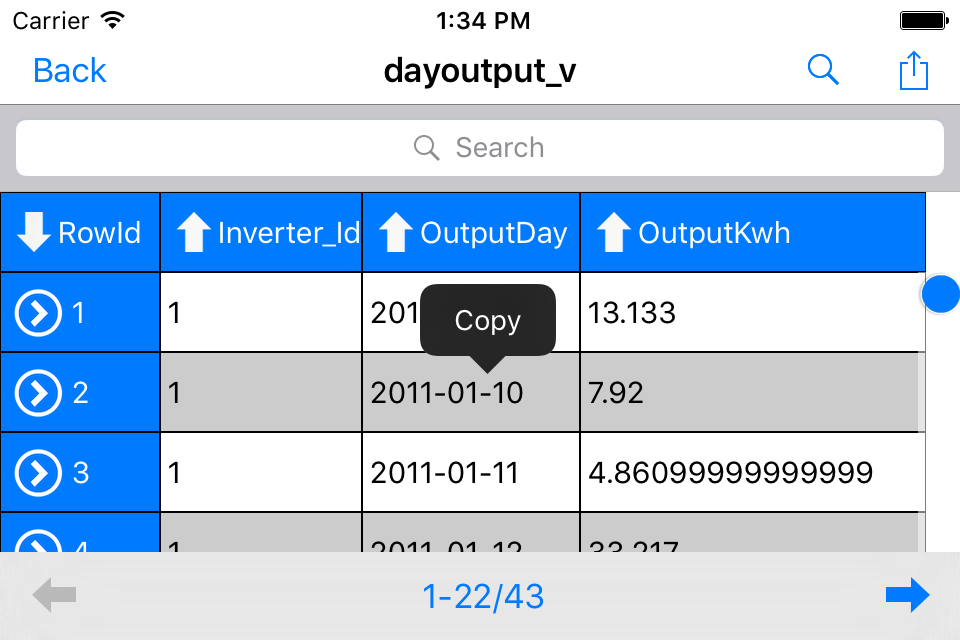Grab the blue vertical scroll handle
Image resolution: width=960 pixels, height=640 pixels.
coord(940,294)
